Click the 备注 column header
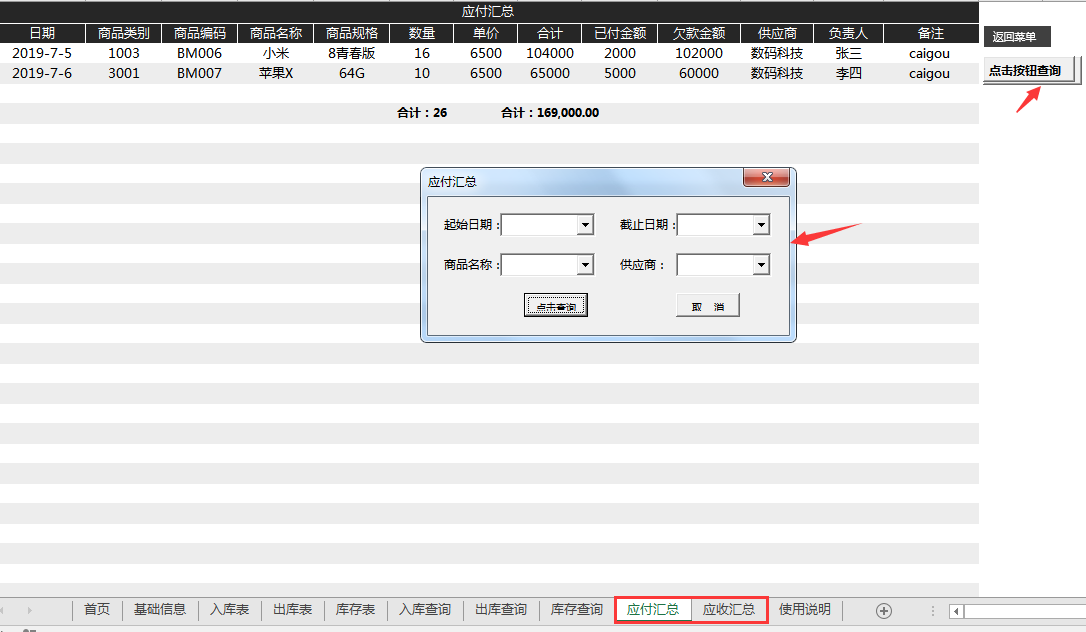The width and height of the screenshot is (1086, 632). 931,33
